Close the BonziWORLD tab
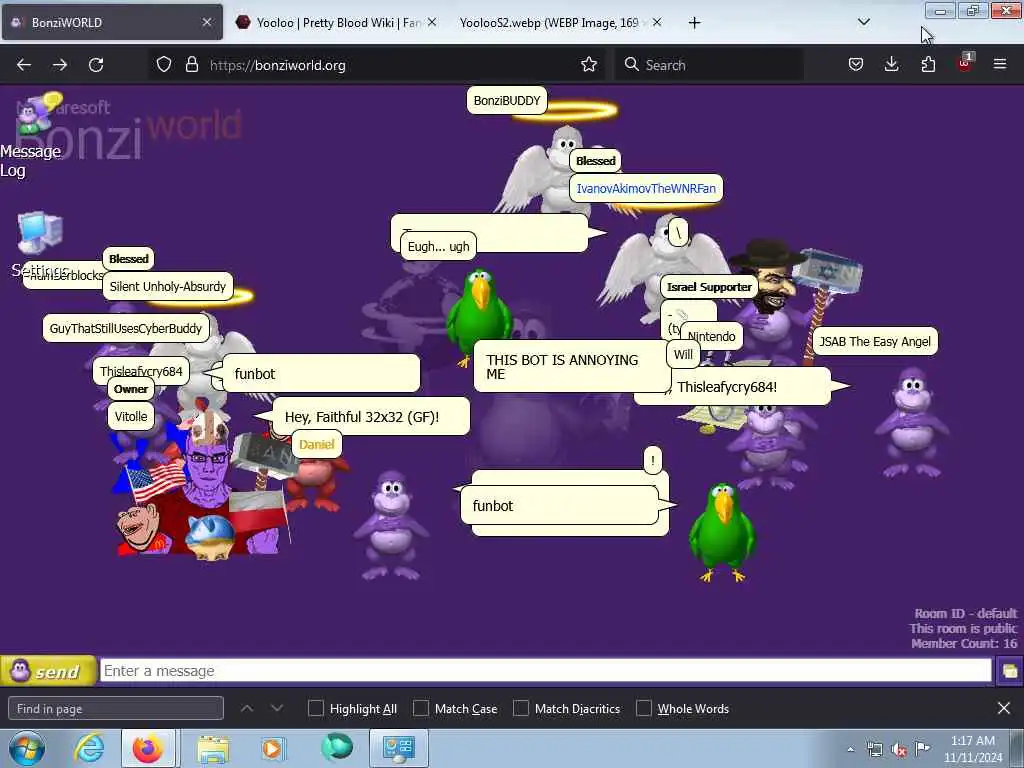Screen dimensions: 1024x768 (206, 22)
